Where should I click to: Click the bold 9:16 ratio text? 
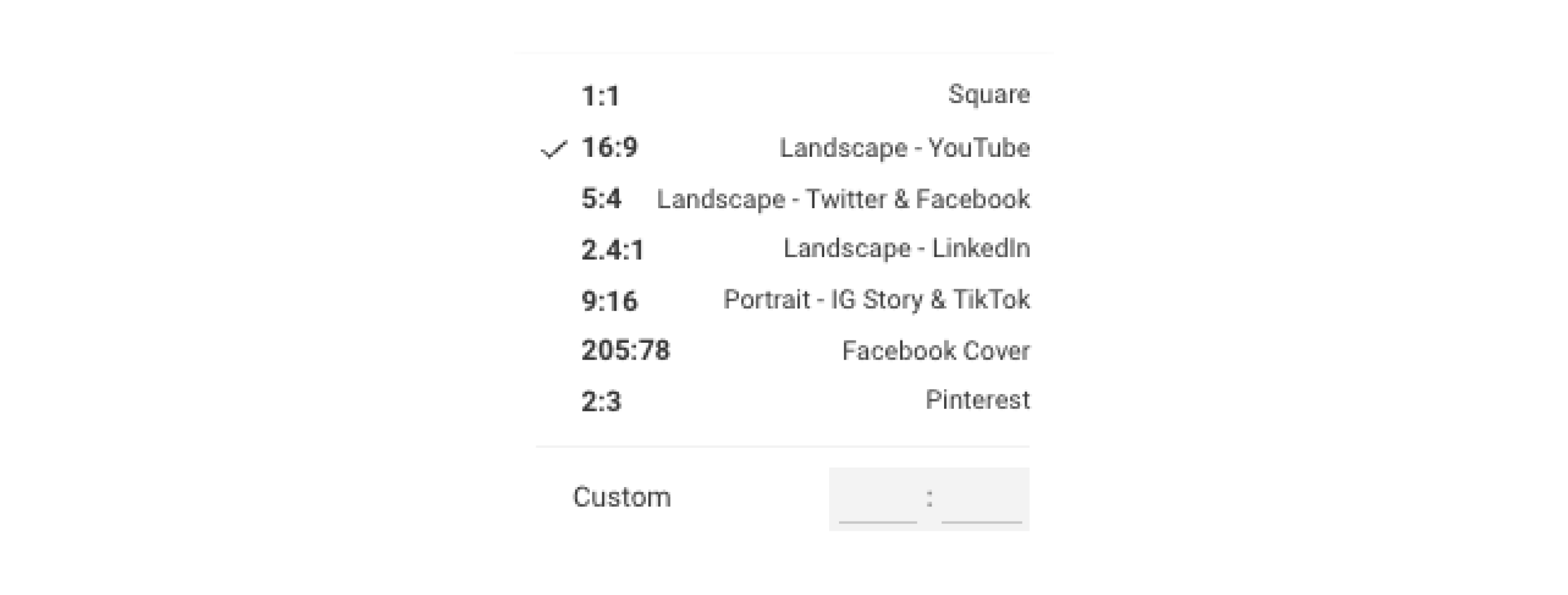click(x=609, y=301)
